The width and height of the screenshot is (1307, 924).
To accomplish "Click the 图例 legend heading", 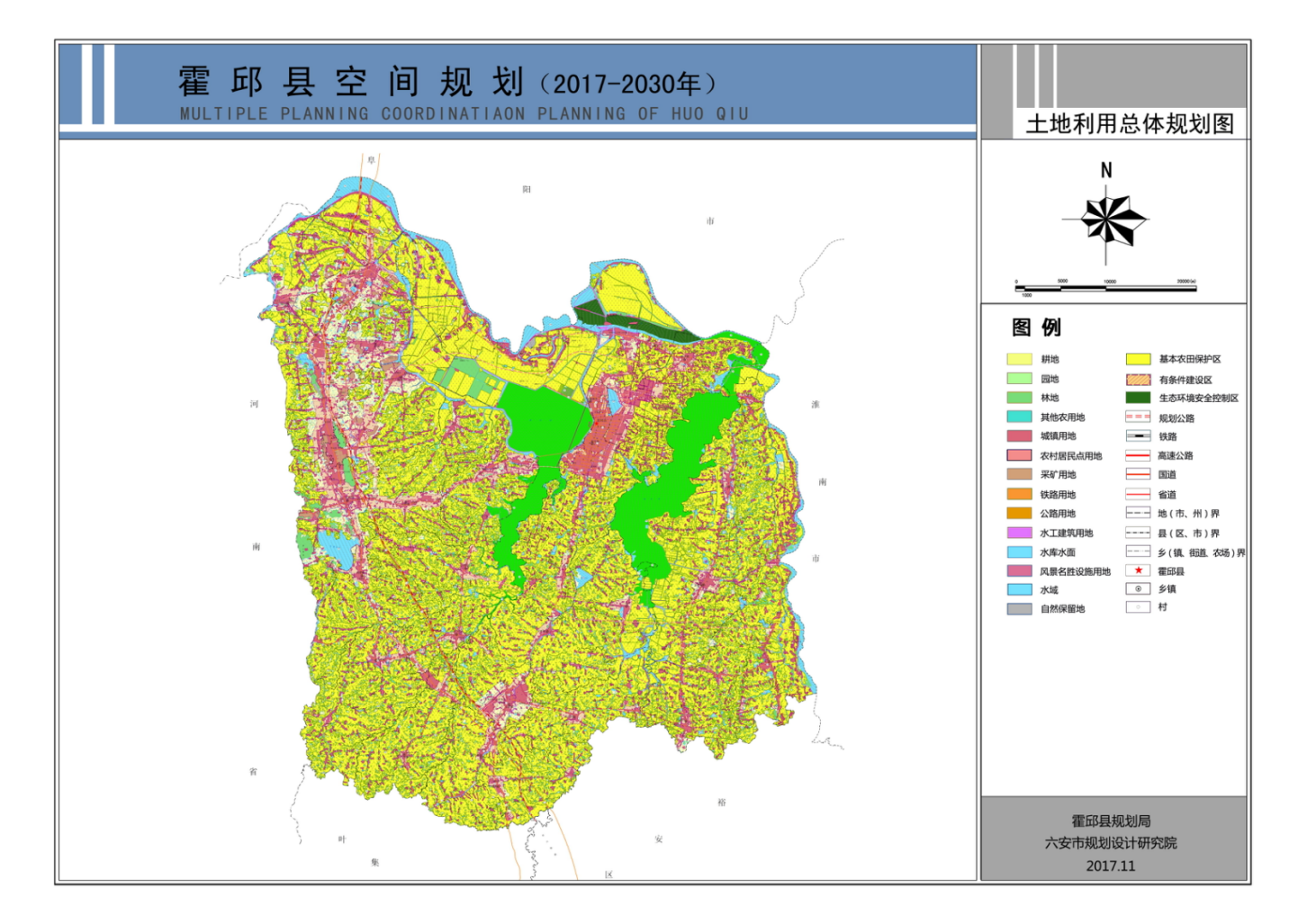I will [x=1036, y=327].
